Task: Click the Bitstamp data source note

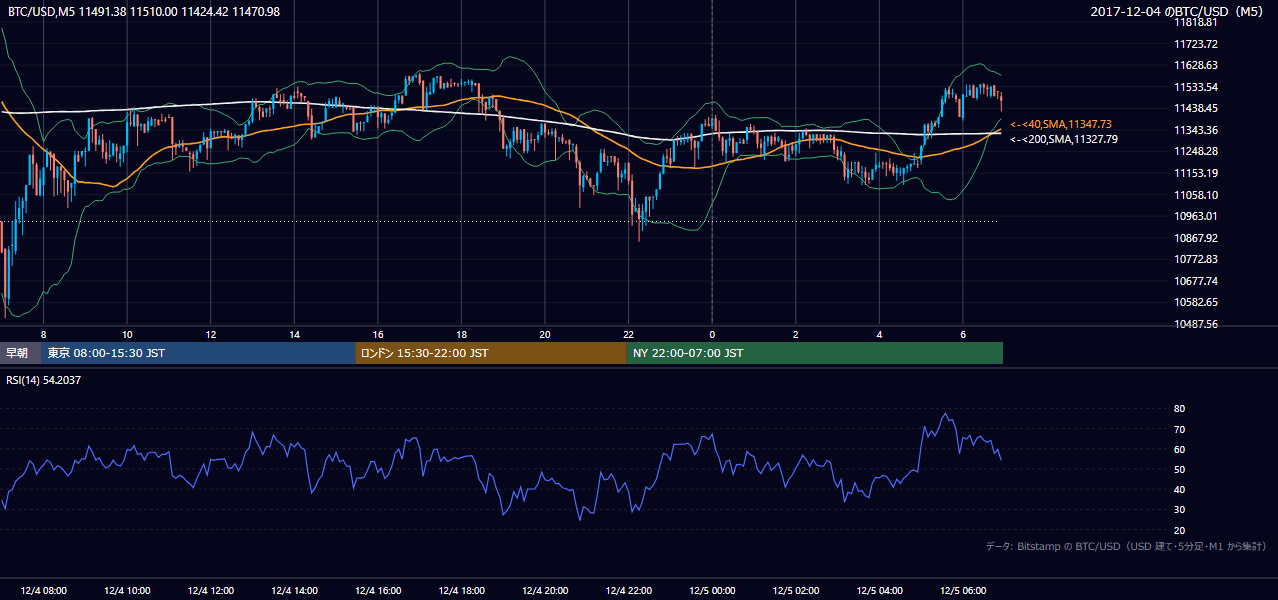Action: (1127, 546)
